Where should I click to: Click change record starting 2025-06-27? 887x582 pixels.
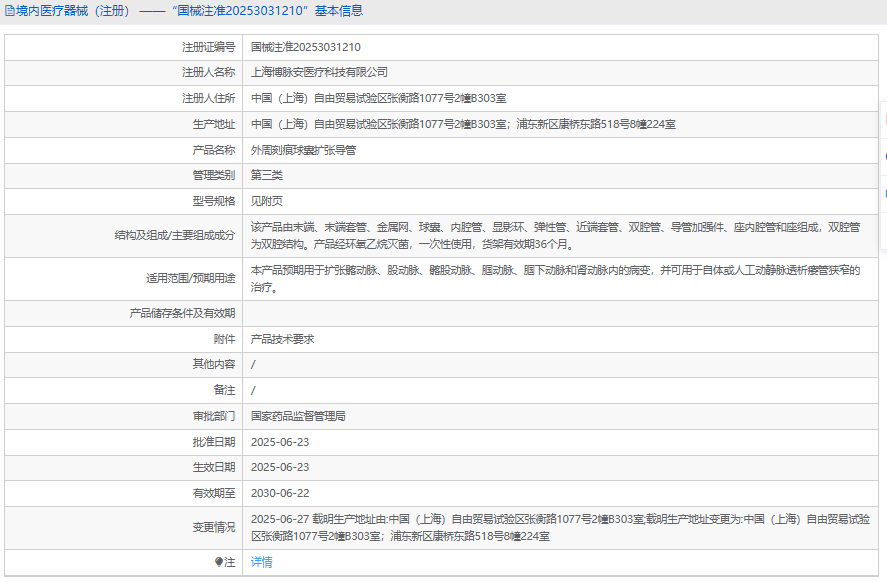(x=560, y=528)
